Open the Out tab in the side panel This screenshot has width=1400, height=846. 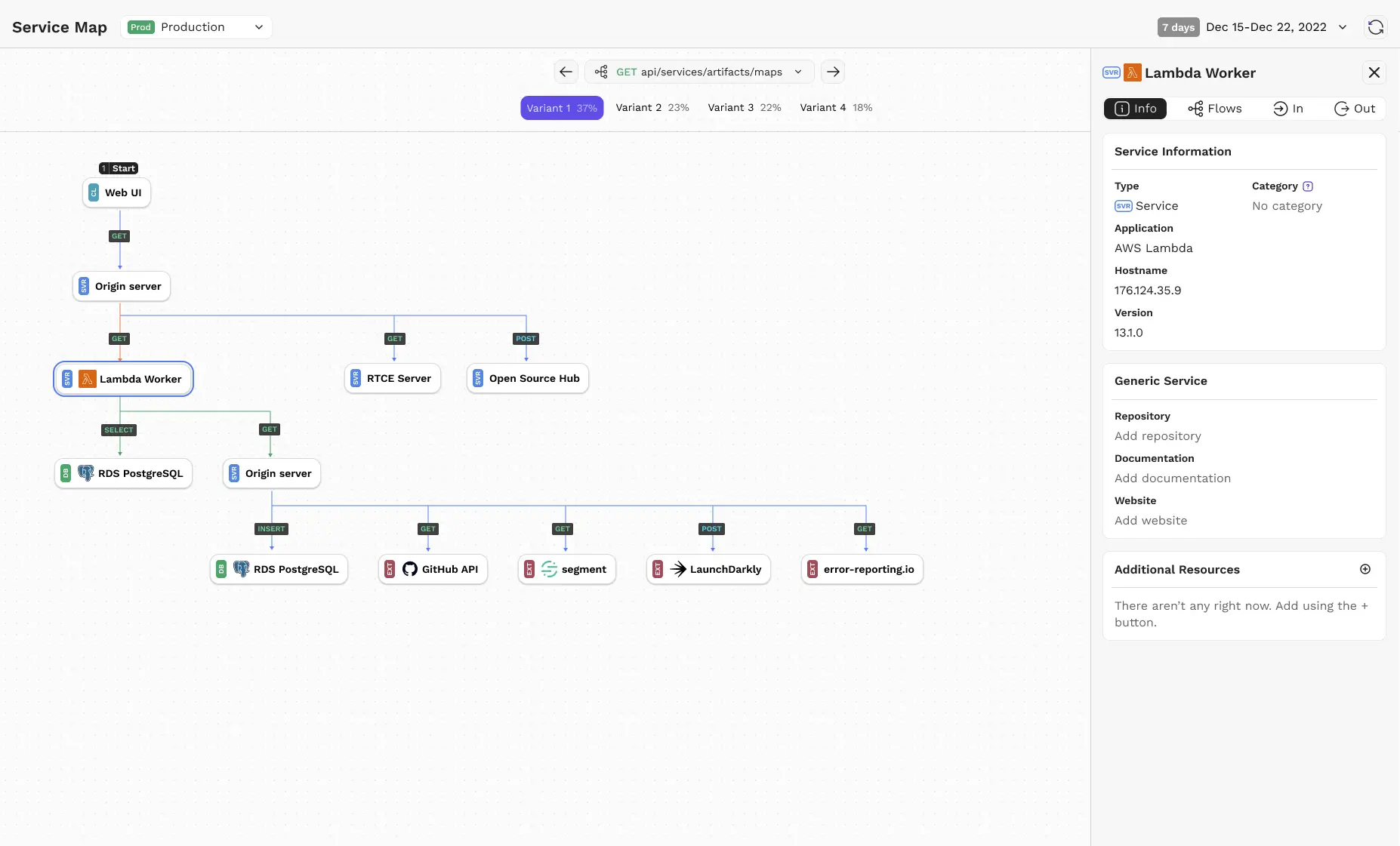[x=1355, y=108]
